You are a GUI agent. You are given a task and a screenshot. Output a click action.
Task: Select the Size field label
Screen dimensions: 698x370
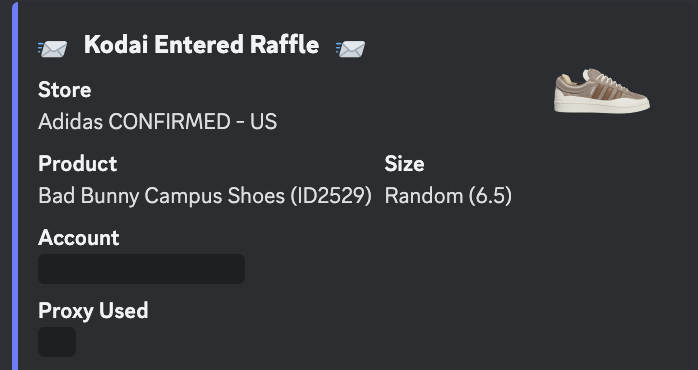coord(404,164)
